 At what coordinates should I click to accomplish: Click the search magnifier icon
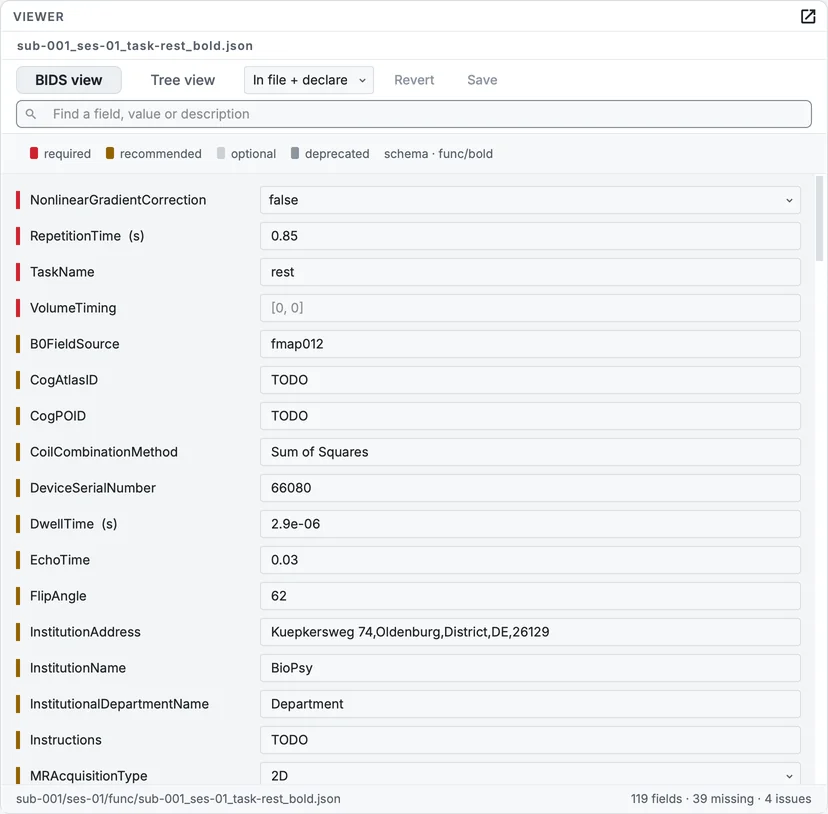pyautogui.click(x=31, y=114)
